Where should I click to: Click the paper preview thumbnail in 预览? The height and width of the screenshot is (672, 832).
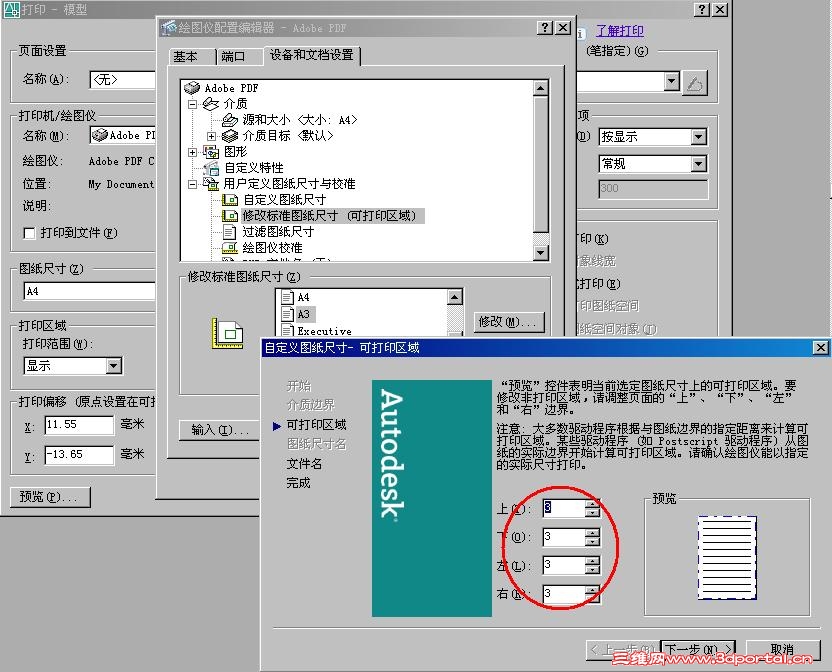coord(727,557)
